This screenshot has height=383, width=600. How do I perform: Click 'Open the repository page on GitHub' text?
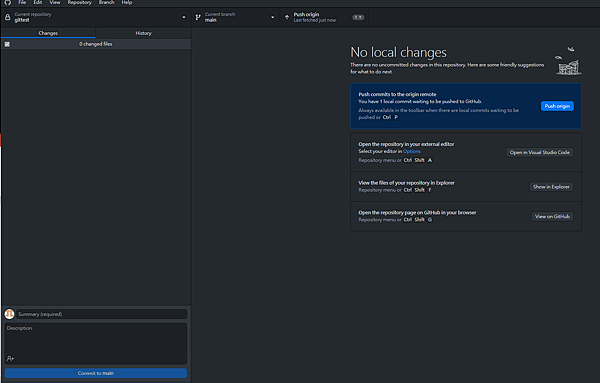(x=417, y=212)
